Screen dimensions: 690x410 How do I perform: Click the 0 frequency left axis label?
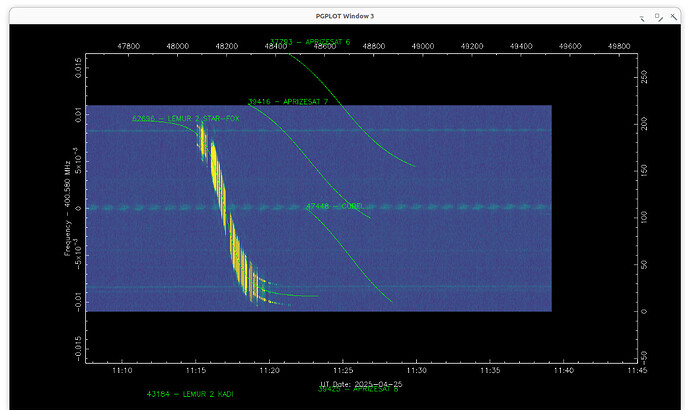[78, 208]
